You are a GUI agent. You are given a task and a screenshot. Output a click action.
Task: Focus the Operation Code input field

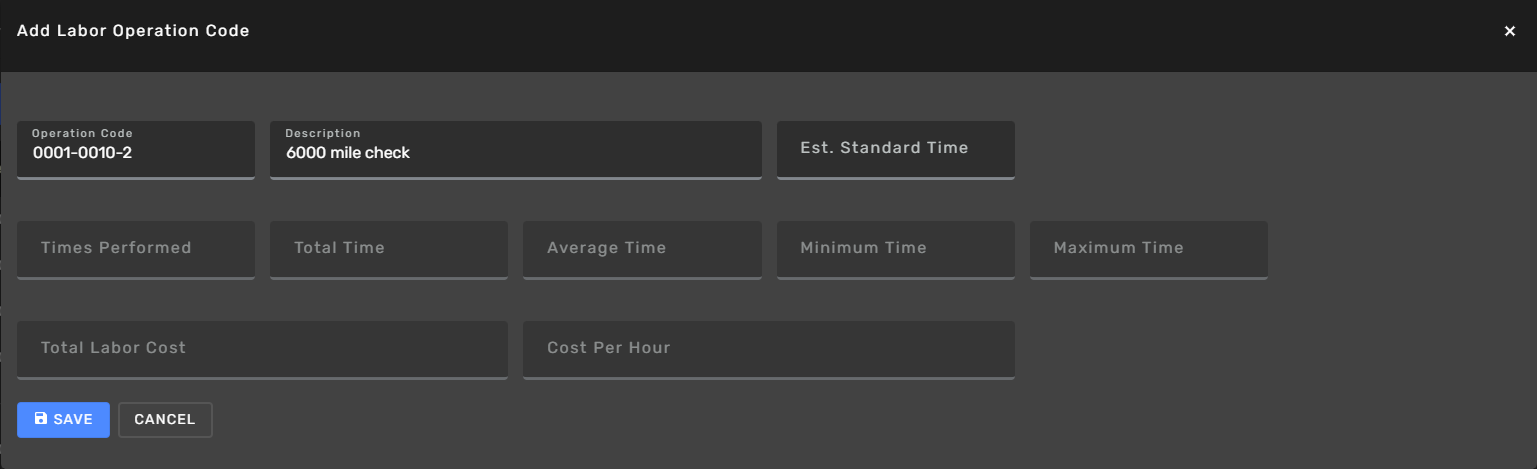pos(136,150)
